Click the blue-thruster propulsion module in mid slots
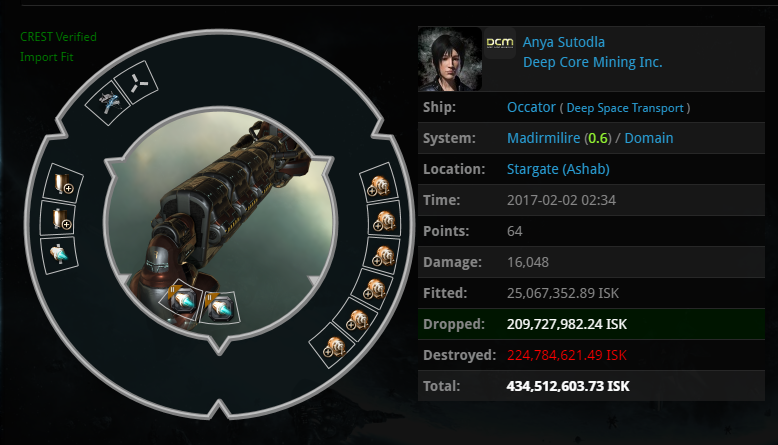The height and width of the screenshot is (445, 778). (59, 255)
